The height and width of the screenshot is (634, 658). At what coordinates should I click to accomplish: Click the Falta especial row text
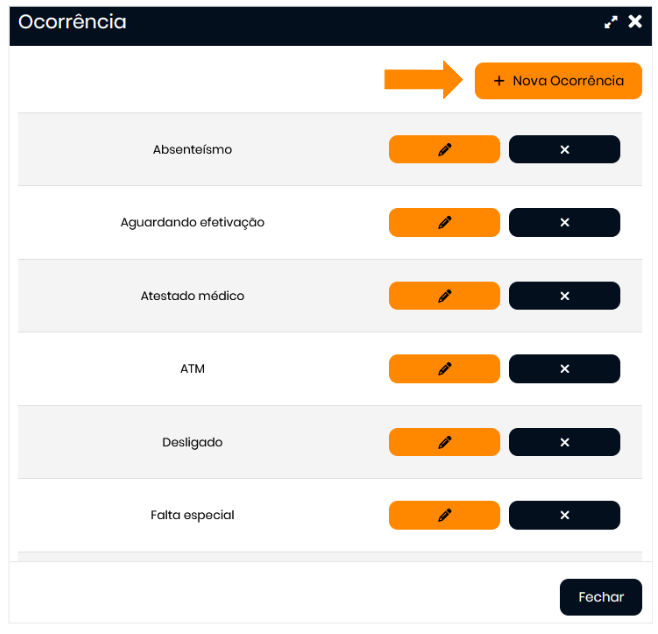192,515
